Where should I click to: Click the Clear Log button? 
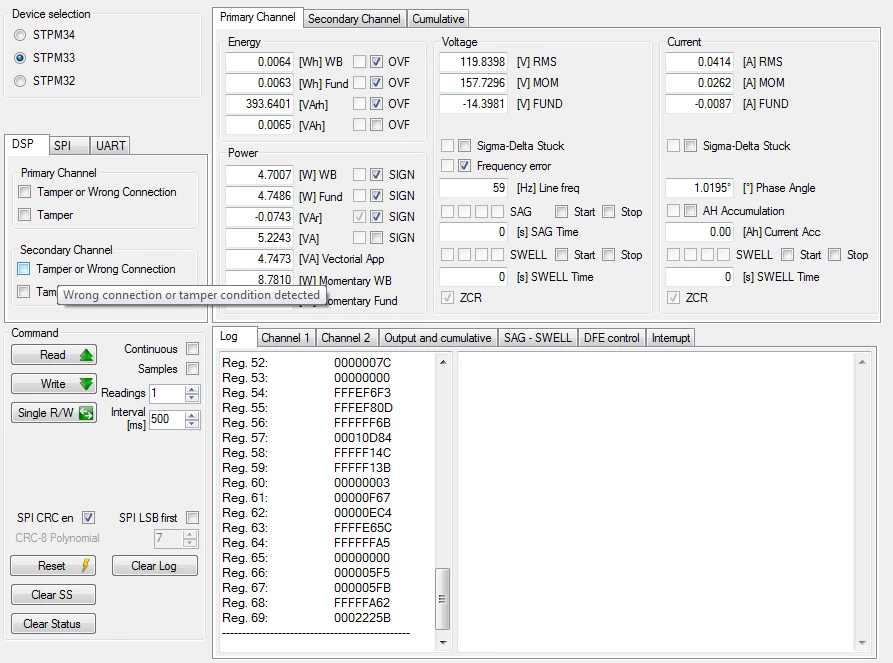coord(154,566)
